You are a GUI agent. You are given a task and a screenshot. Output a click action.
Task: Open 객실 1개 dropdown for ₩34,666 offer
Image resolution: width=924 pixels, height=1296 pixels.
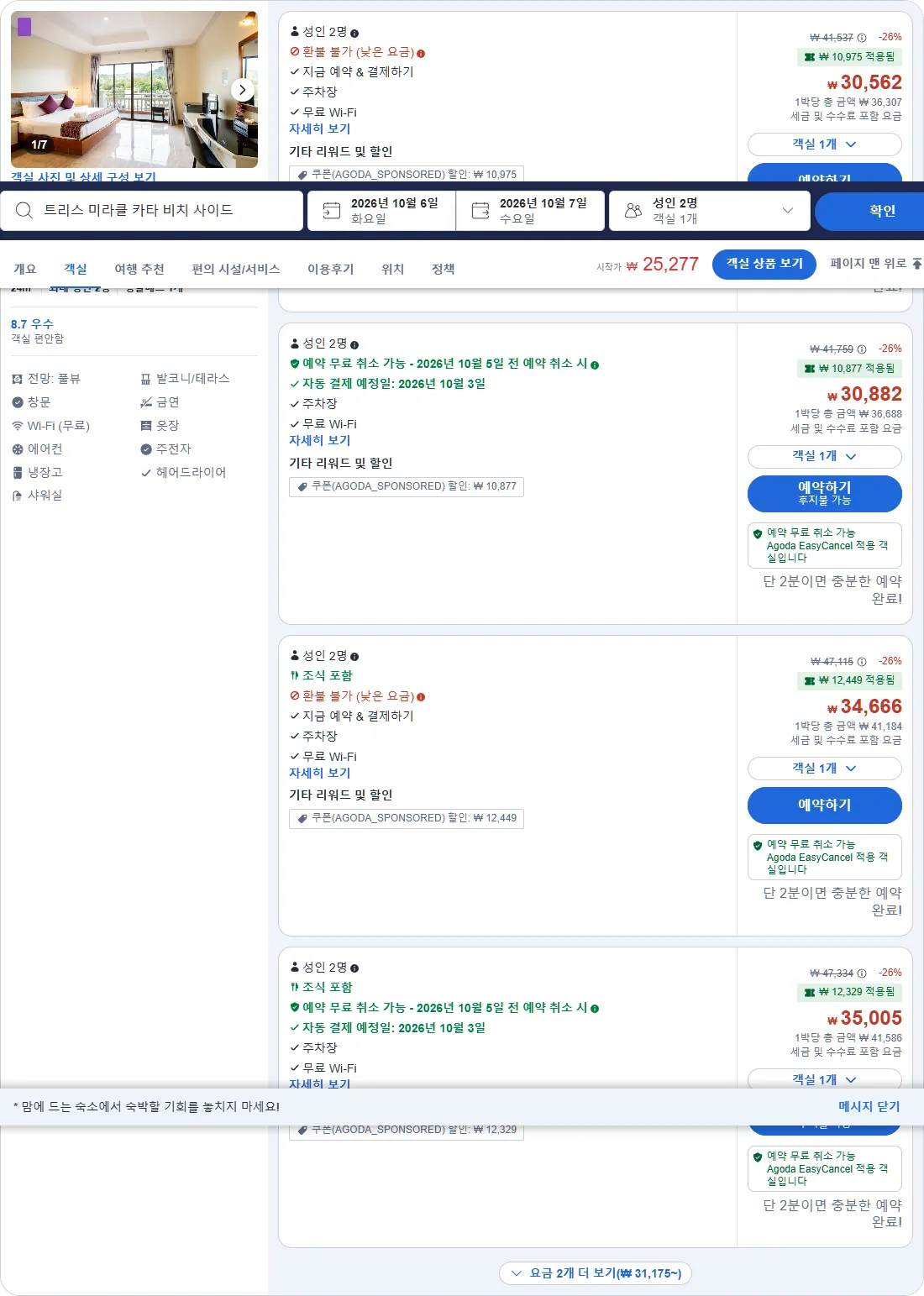click(x=825, y=769)
